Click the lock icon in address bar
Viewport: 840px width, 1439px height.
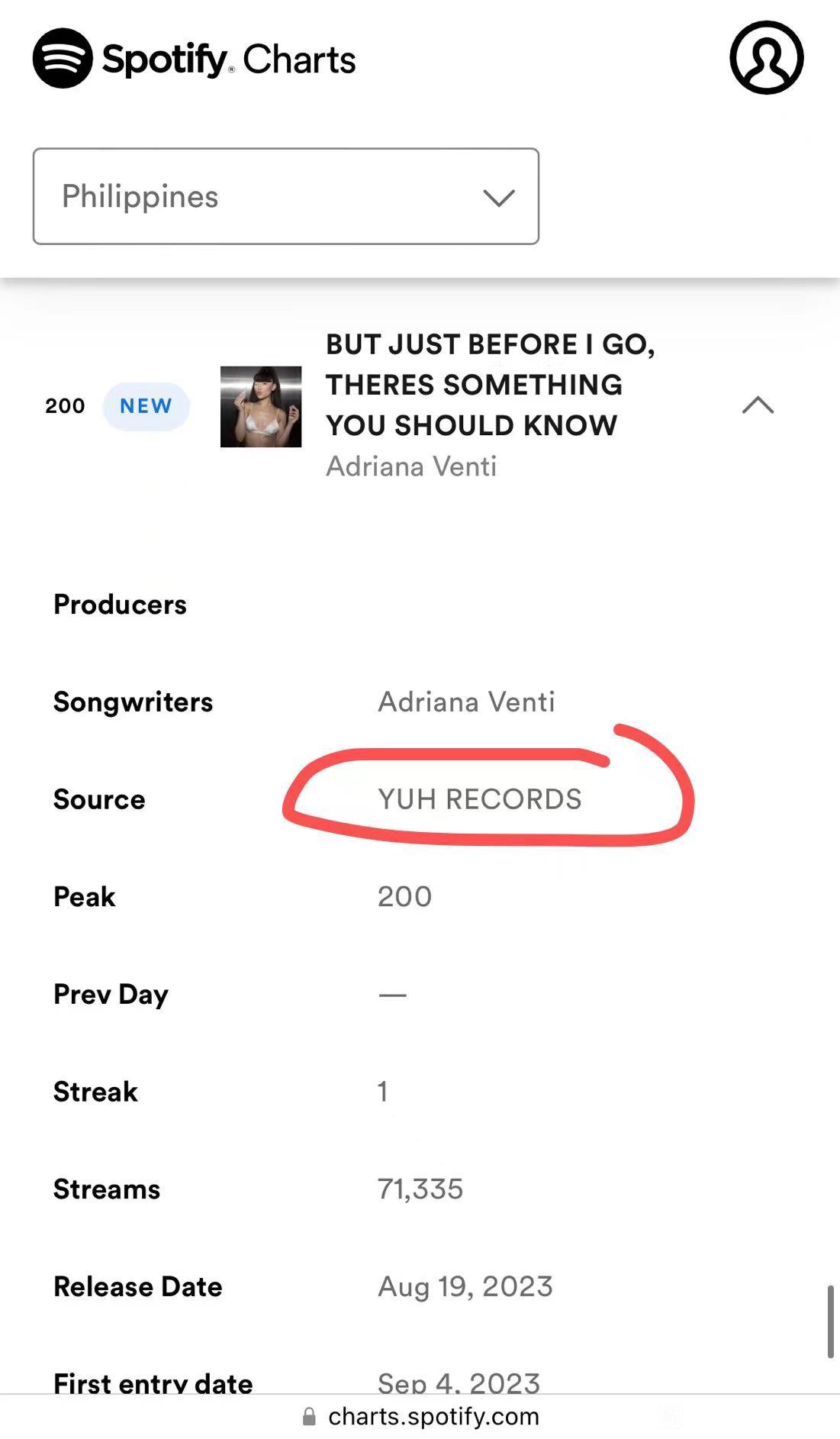click(x=309, y=1417)
